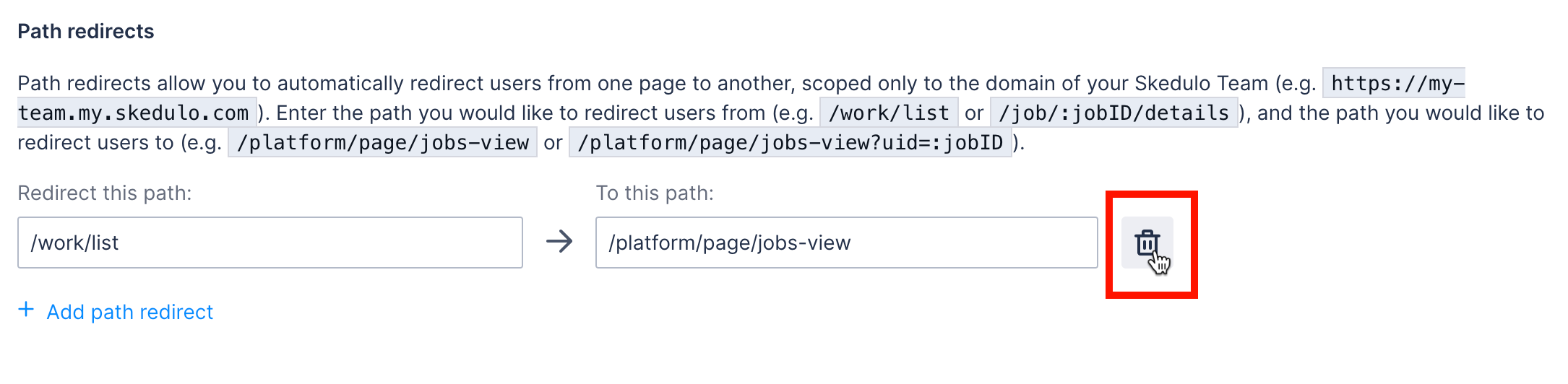Click the Path redirects heading

pos(85,31)
